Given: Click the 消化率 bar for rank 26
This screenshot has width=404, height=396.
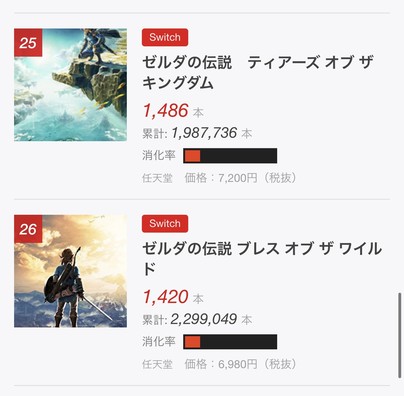Looking at the screenshot, I should coord(230,342).
